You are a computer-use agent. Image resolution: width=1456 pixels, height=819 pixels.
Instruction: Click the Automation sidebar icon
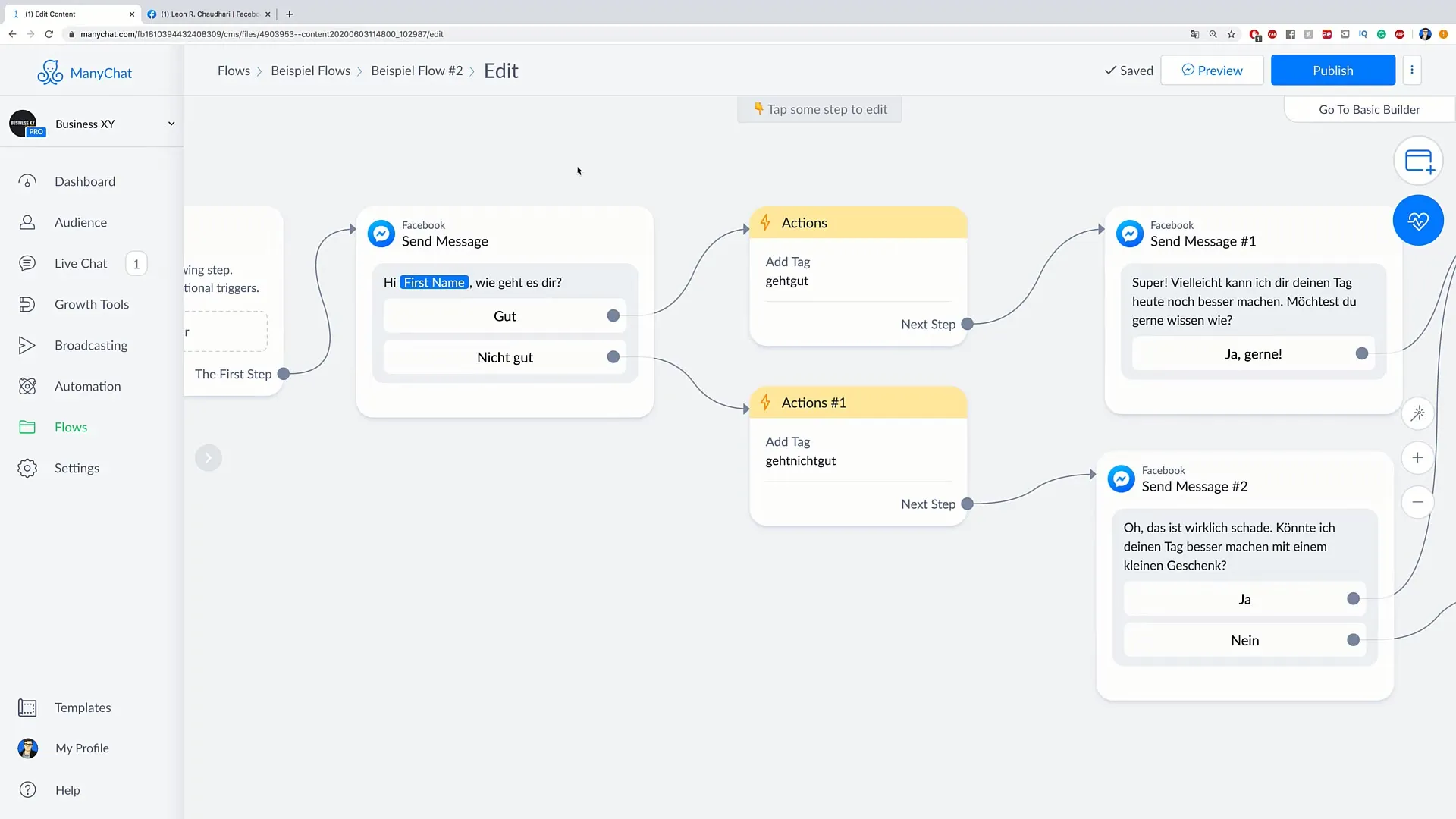coord(27,386)
